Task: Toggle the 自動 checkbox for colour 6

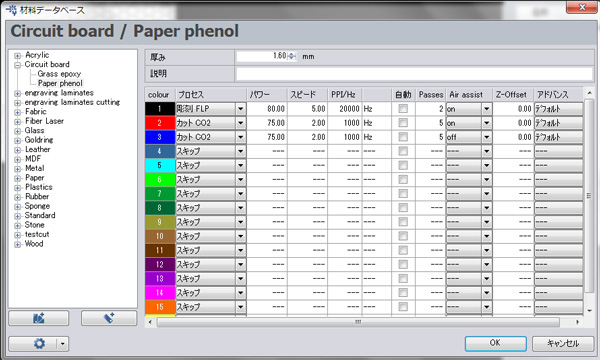Action: coord(403,179)
